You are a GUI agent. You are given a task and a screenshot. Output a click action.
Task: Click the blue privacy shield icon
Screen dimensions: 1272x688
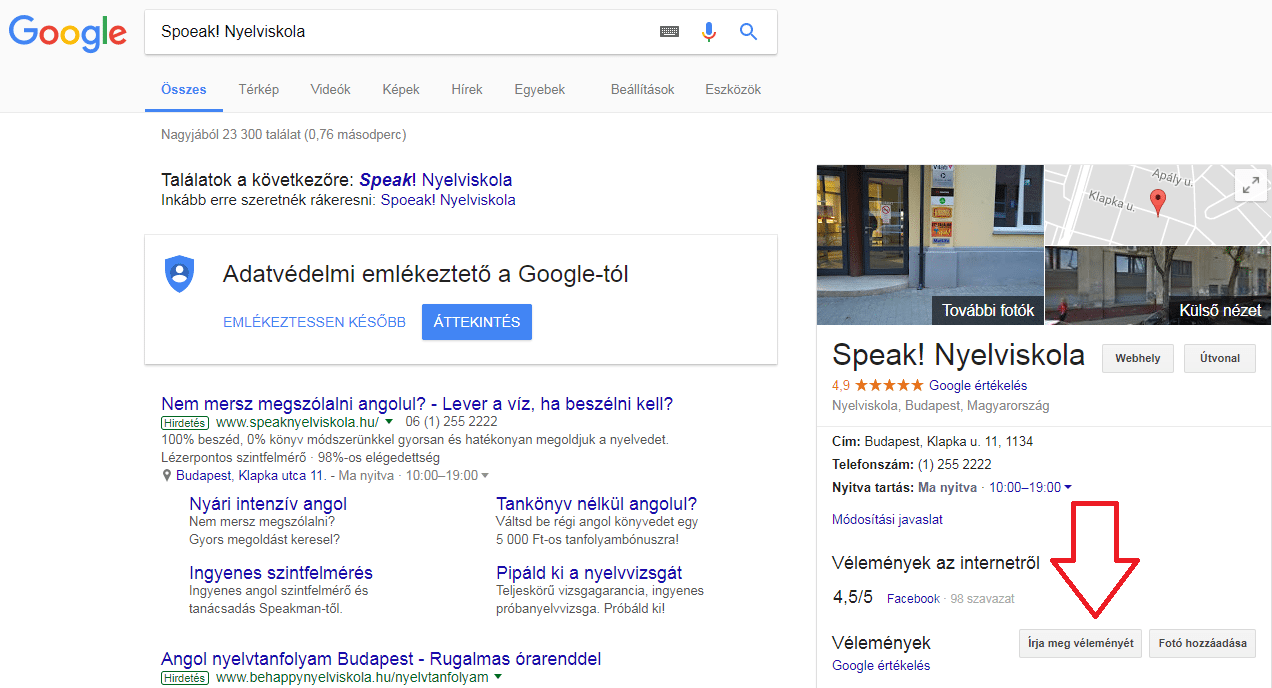(179, 274)
